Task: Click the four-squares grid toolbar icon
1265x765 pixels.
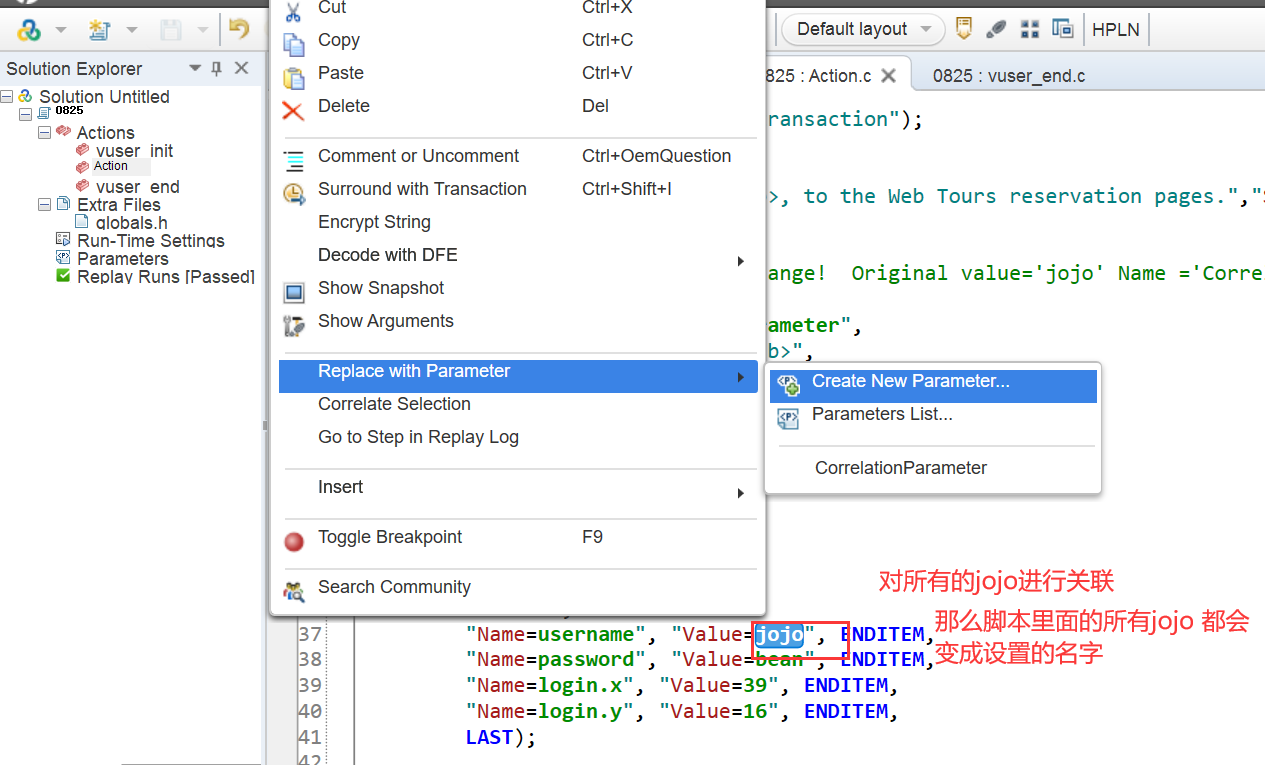Action: (1030, 29)
